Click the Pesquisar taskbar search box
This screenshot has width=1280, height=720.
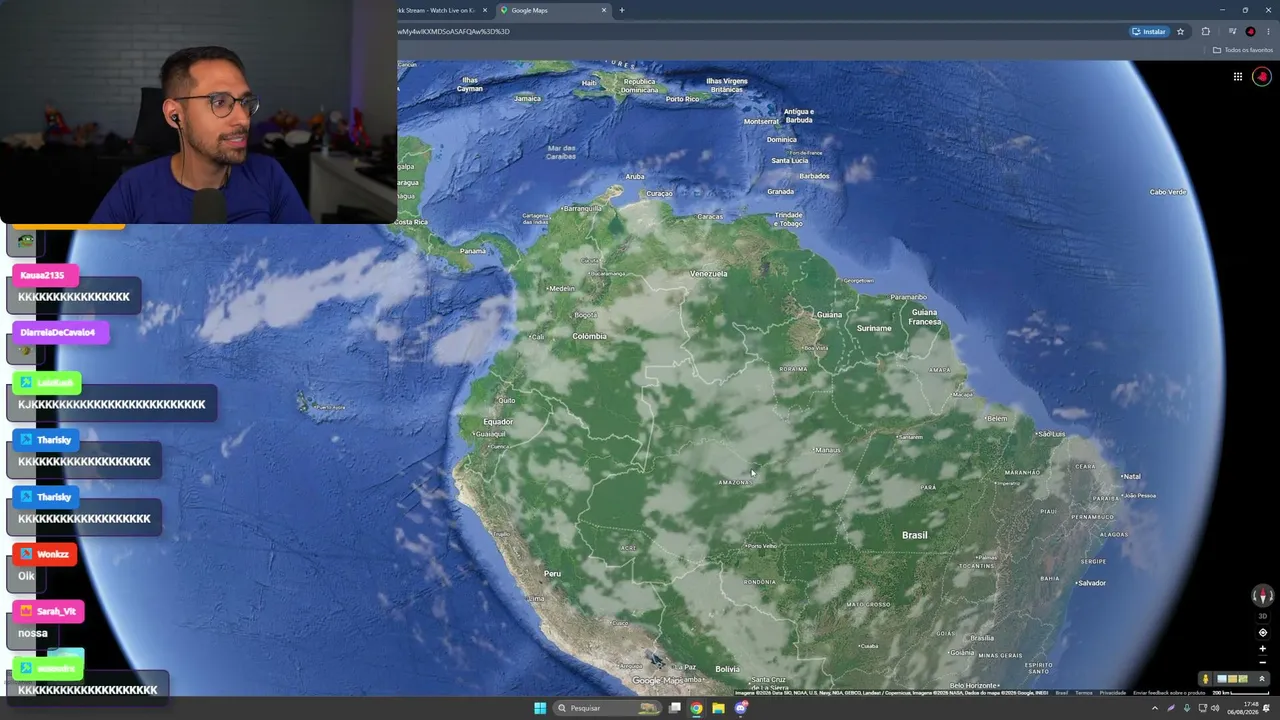[x=608, y=708]
